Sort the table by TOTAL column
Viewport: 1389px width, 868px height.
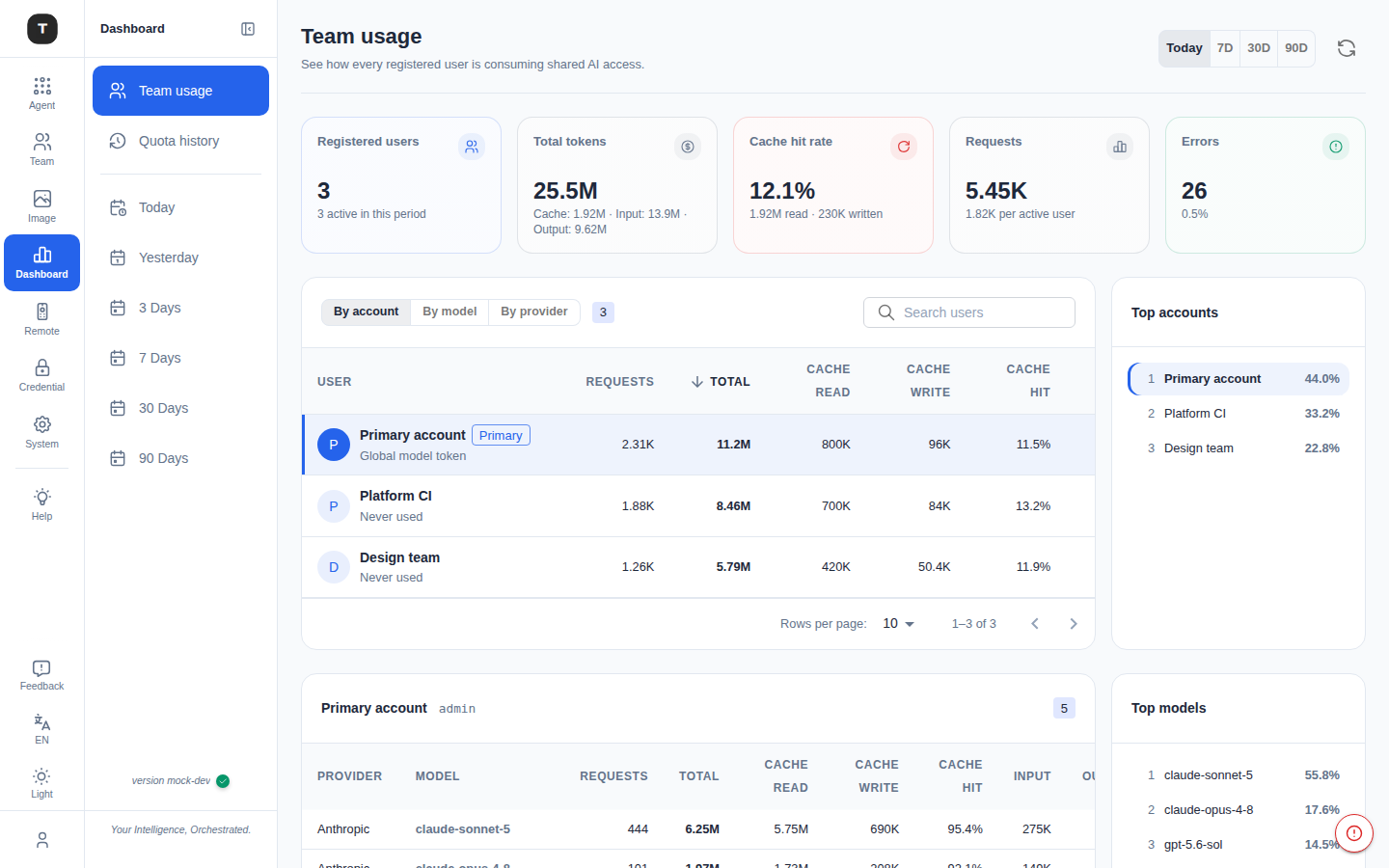point(721,382)
